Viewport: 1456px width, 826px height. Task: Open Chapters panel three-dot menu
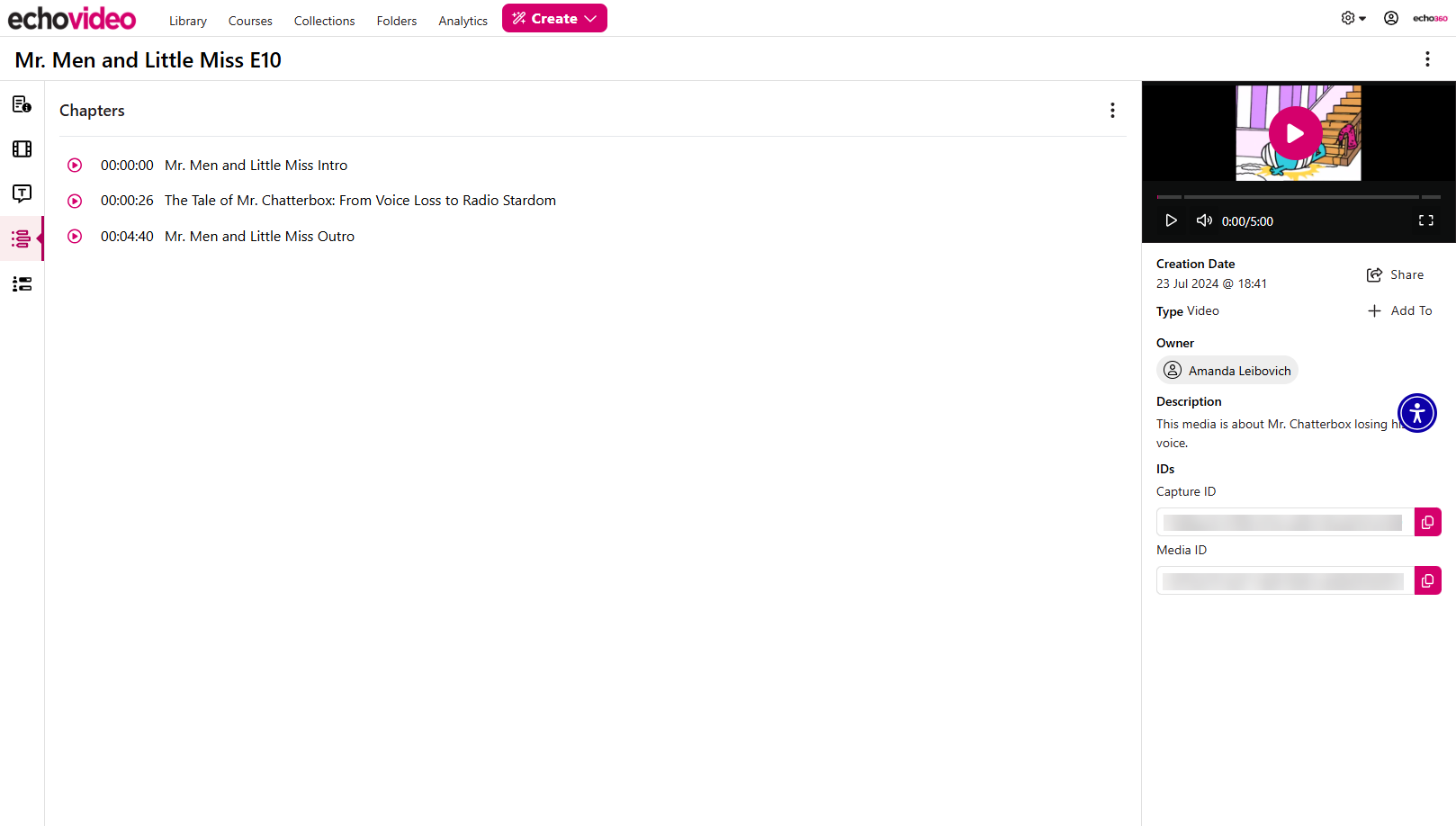pyautogui.click(x=1112, y=111)
